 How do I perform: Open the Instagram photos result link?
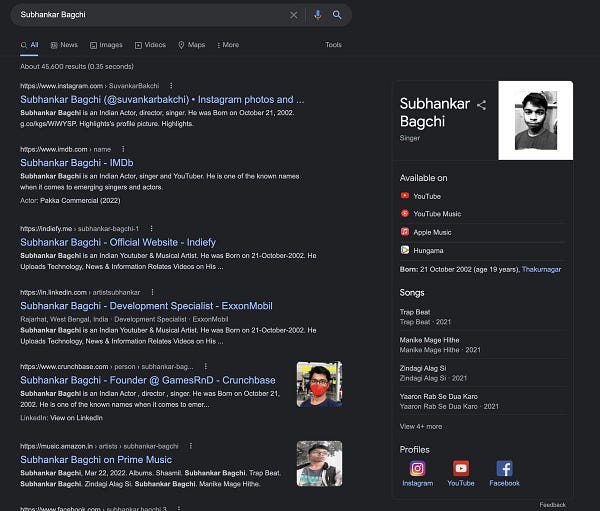pyautogui.click(x=162, y=100)
